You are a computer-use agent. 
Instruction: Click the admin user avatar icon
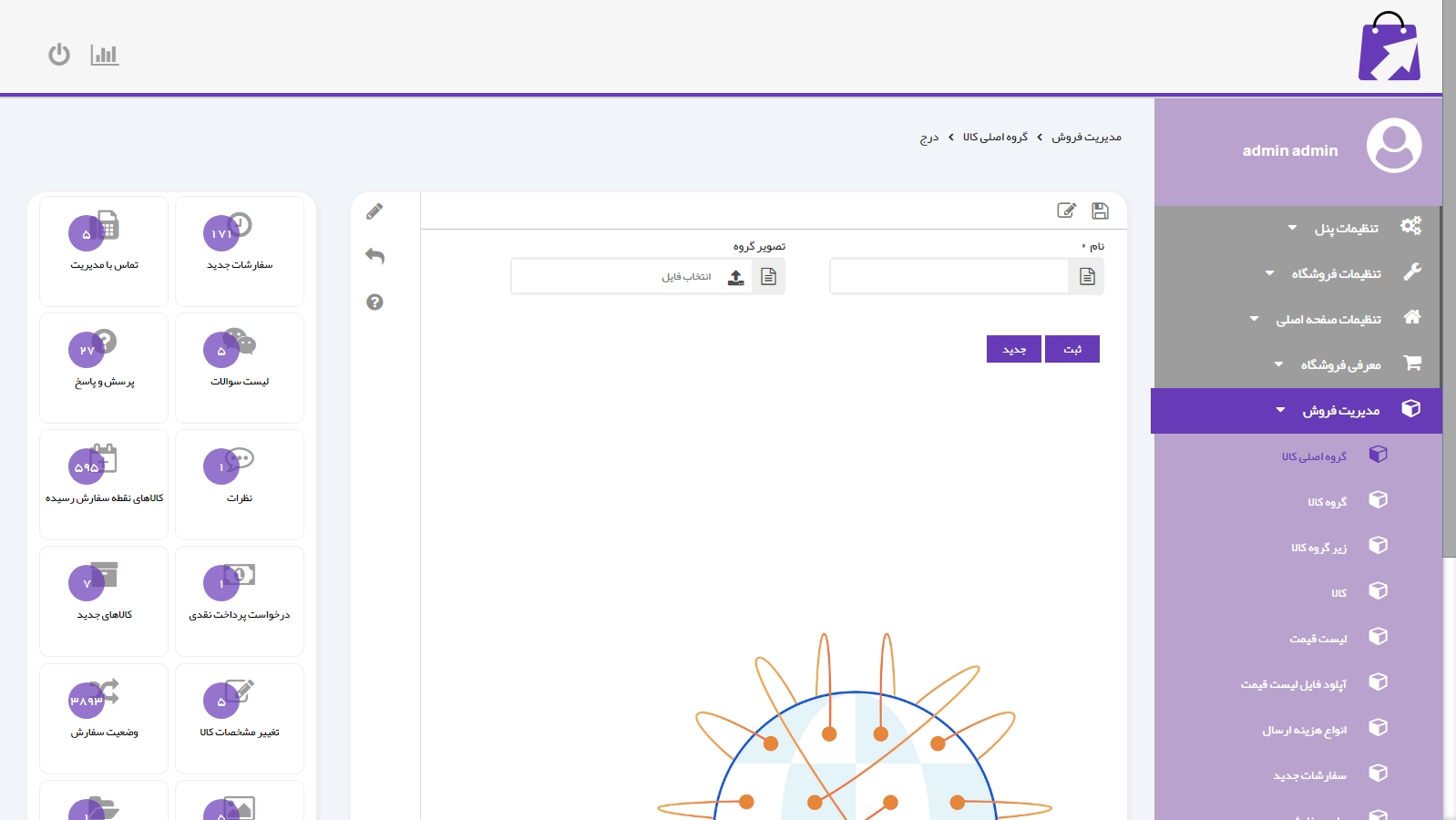coord(1393,146)
